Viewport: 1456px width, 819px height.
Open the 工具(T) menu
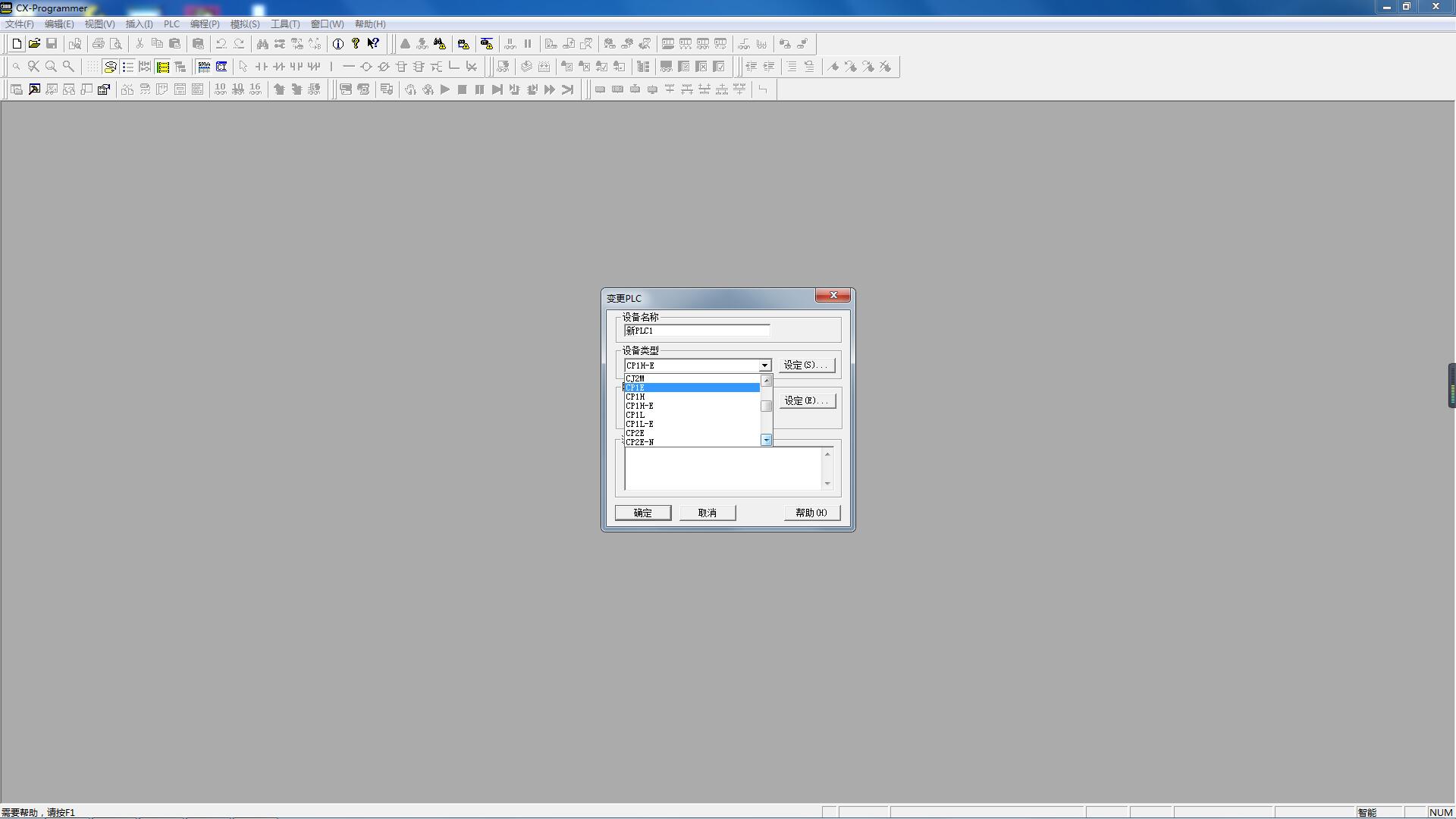click(285, 24)
